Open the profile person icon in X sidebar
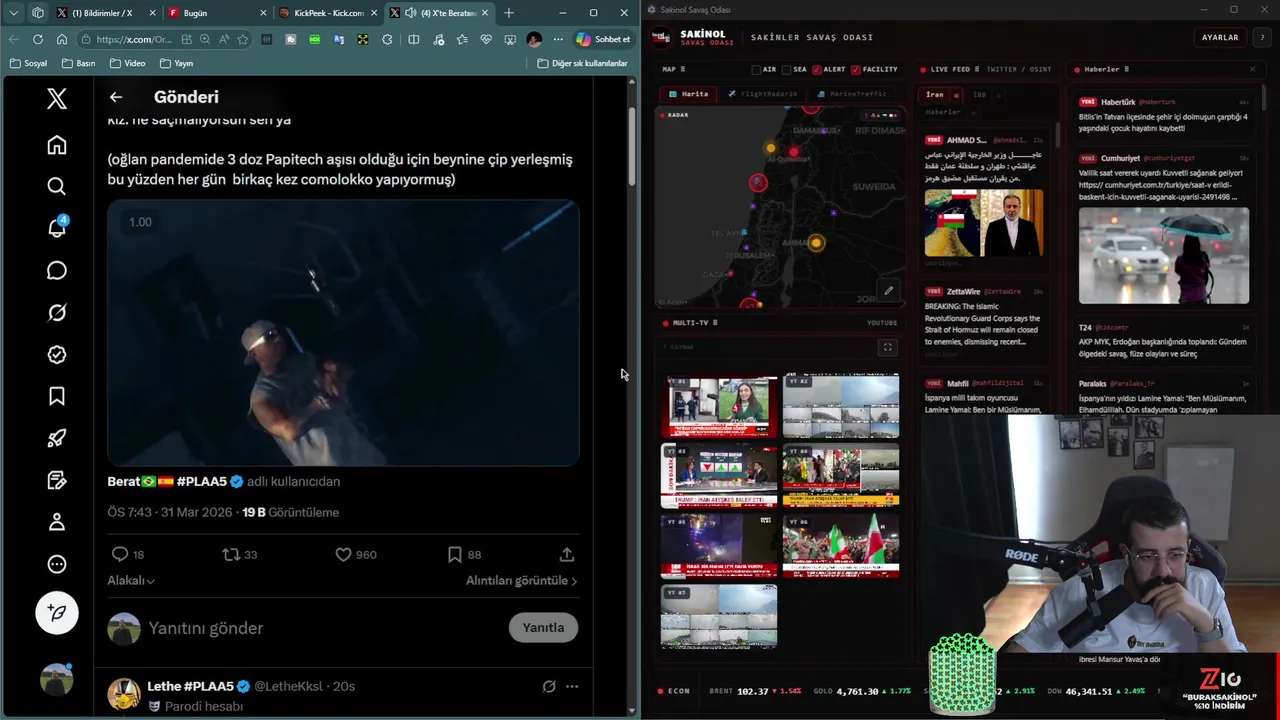The image size is (1280, 720). coord(57,522)
